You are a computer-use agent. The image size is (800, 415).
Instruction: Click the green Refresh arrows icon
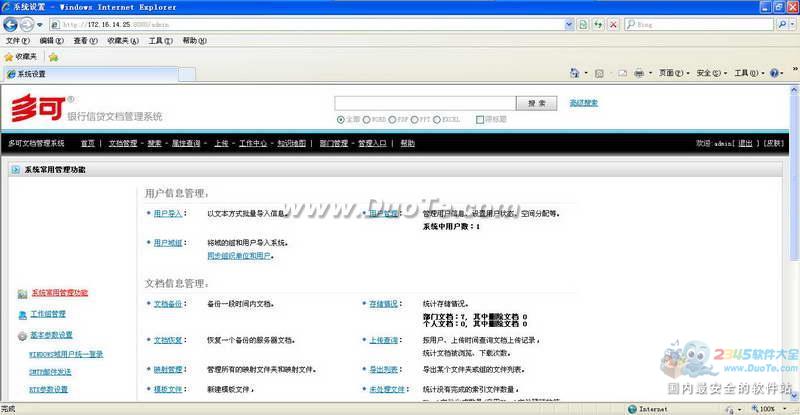[598, 24]
